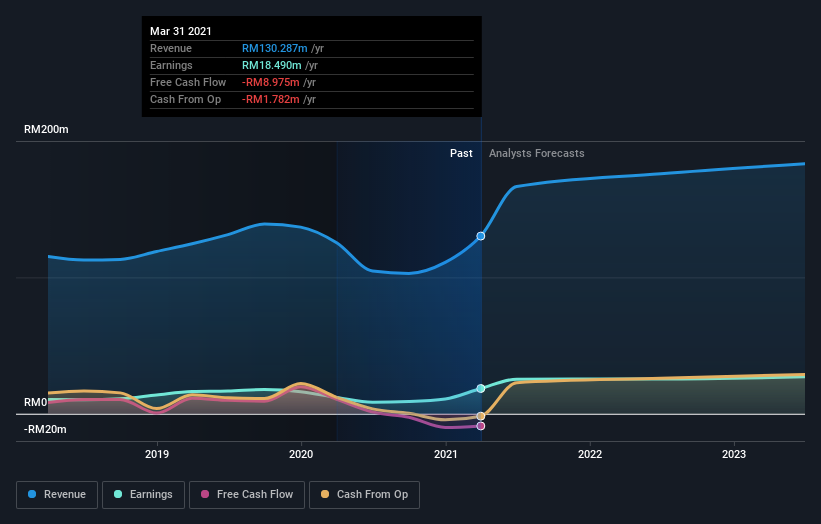
Task: Click the pink Free Cash Flow data point
Action: [481, 426]
